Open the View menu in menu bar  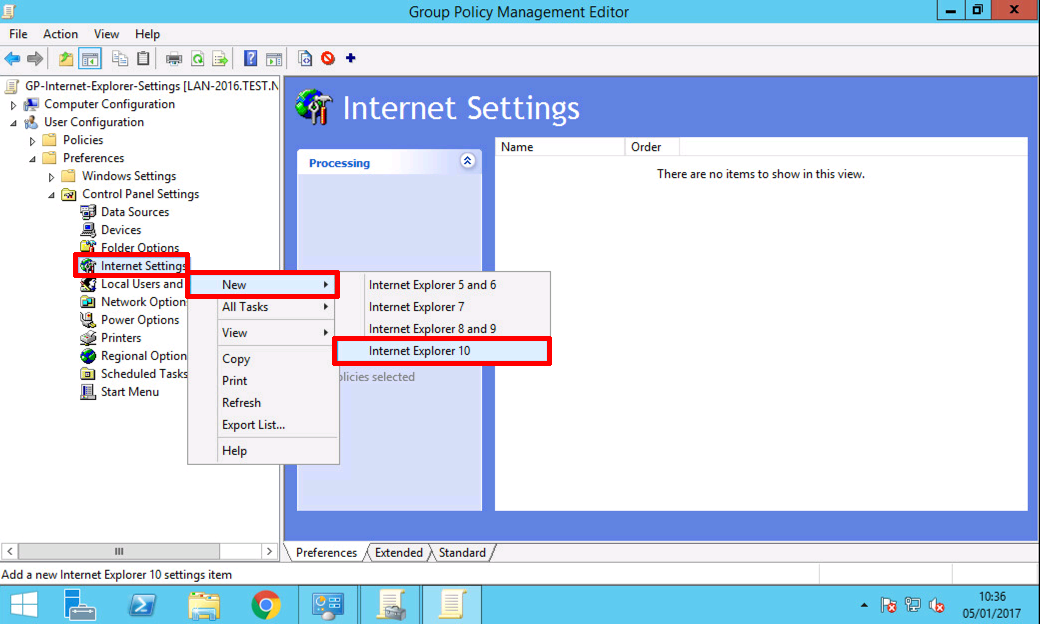[x=106, y=34]
